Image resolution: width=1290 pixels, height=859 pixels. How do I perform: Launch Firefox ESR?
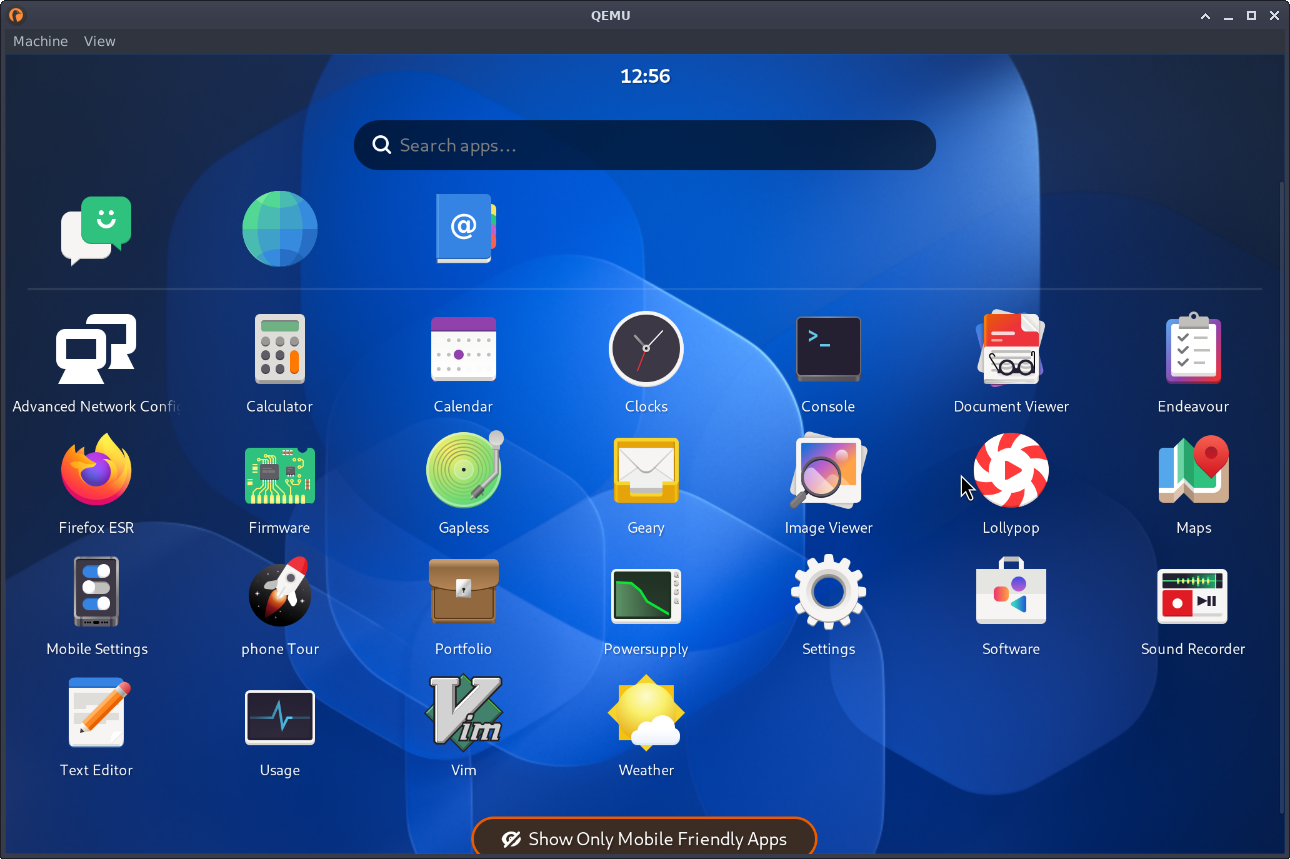(96, 470)
